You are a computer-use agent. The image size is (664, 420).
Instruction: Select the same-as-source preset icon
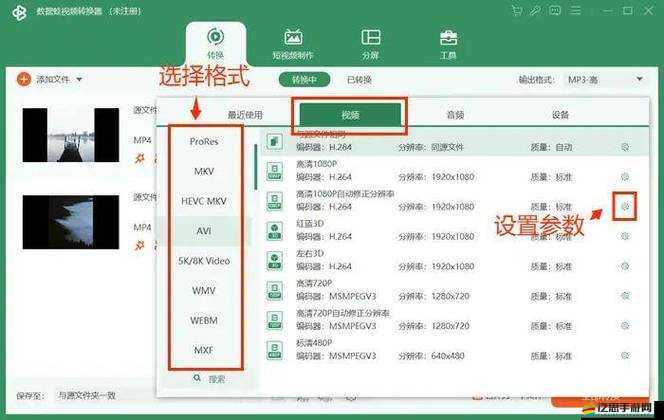pyautogui.click(x=275, y=142)
